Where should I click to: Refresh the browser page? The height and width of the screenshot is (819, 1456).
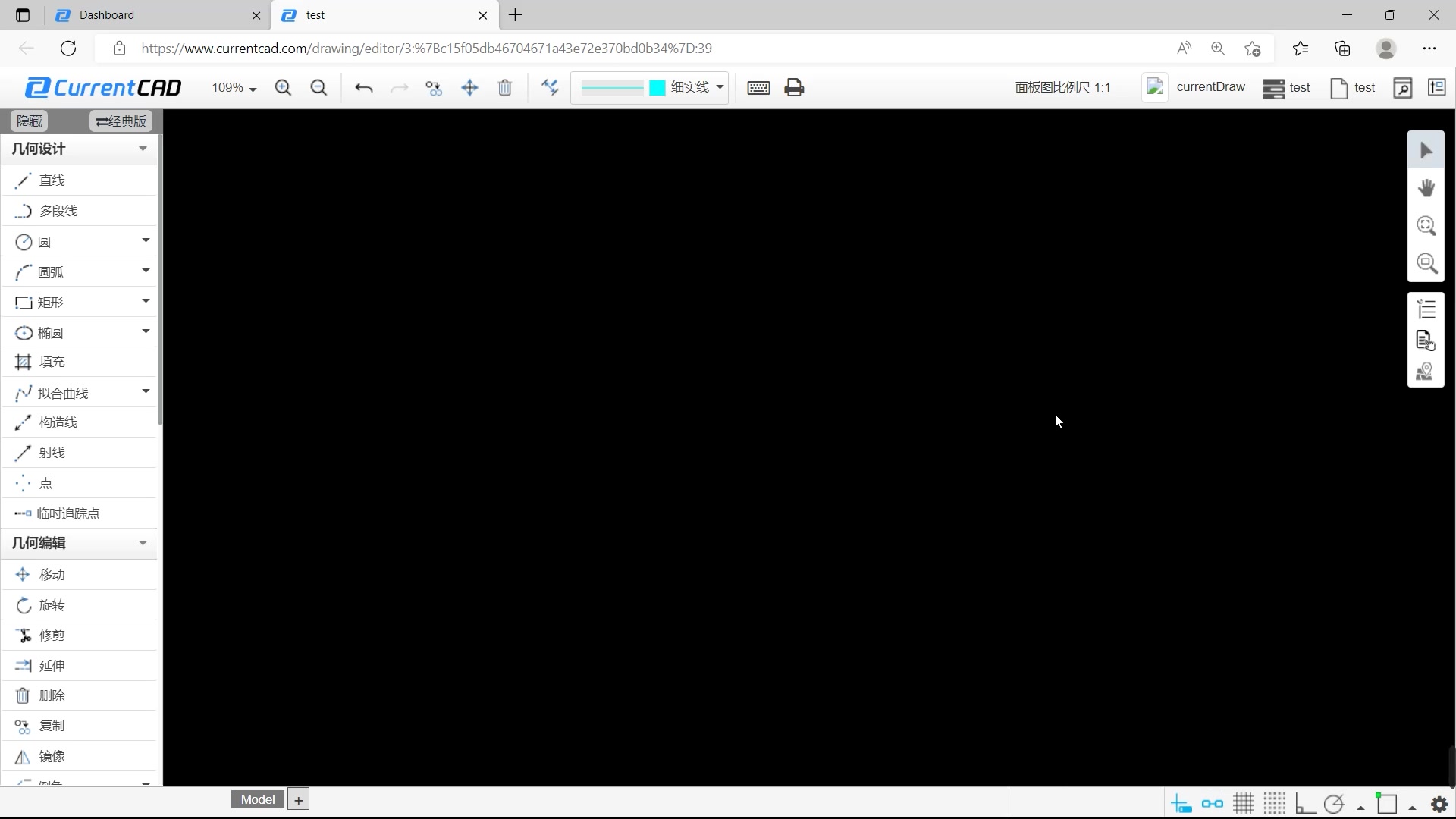68,49
